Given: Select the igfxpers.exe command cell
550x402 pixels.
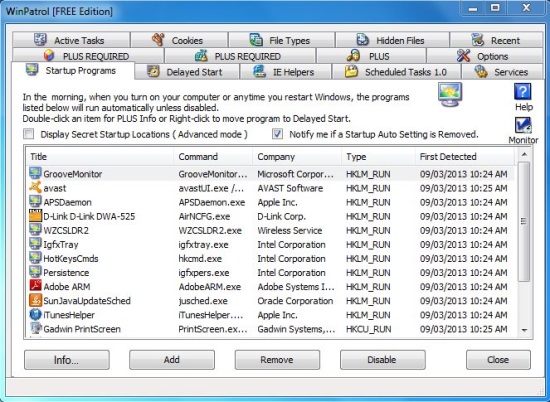Looking at the screenshot, I should click(x=204, y=273).
